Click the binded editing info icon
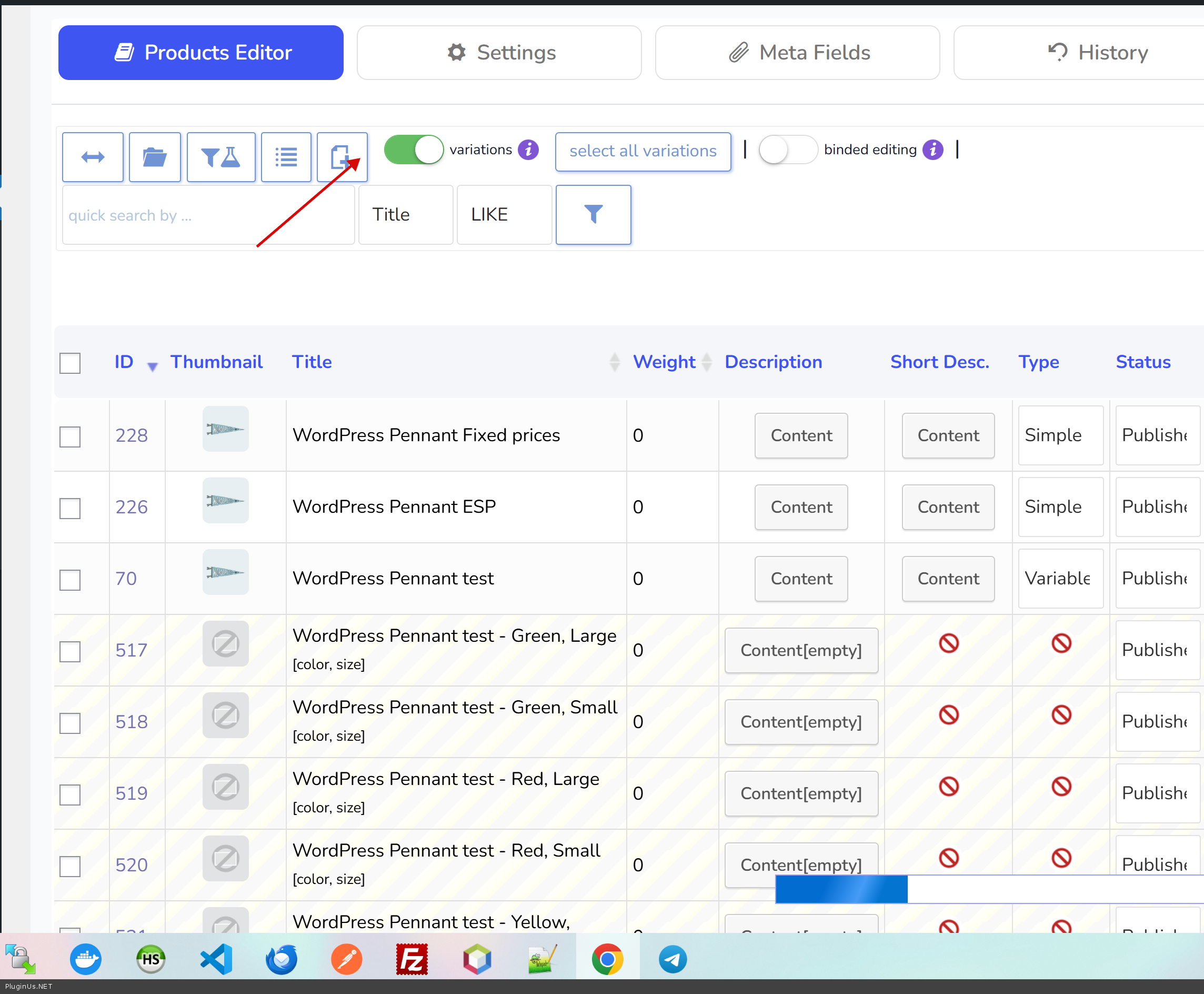 pos(933,150)
